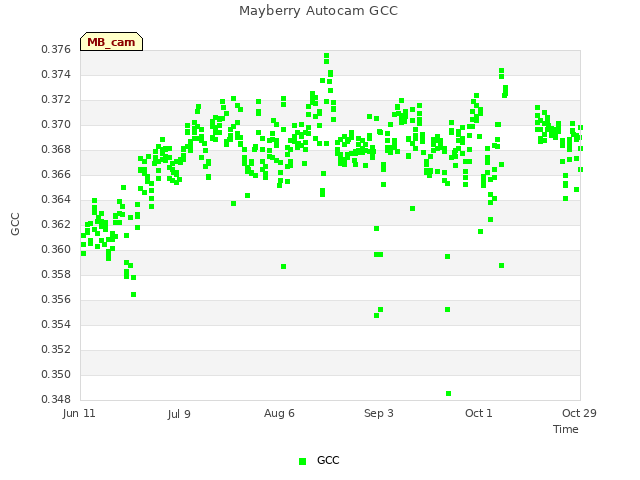
Task: Click the Oct 1 x-axis label
Action: pos(479,413)
